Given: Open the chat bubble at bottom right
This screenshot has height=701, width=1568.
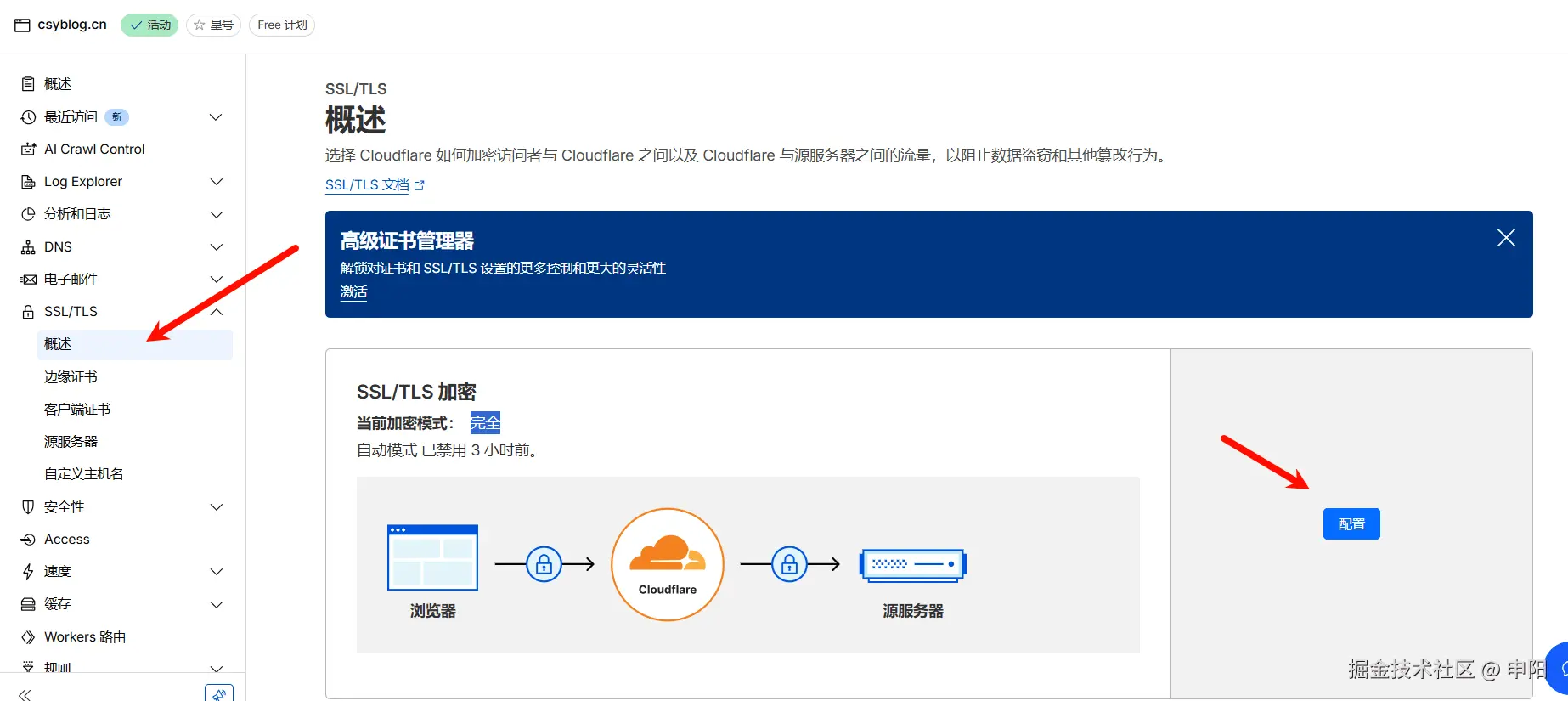Looking at the screenshot, I should [1558, 668].
